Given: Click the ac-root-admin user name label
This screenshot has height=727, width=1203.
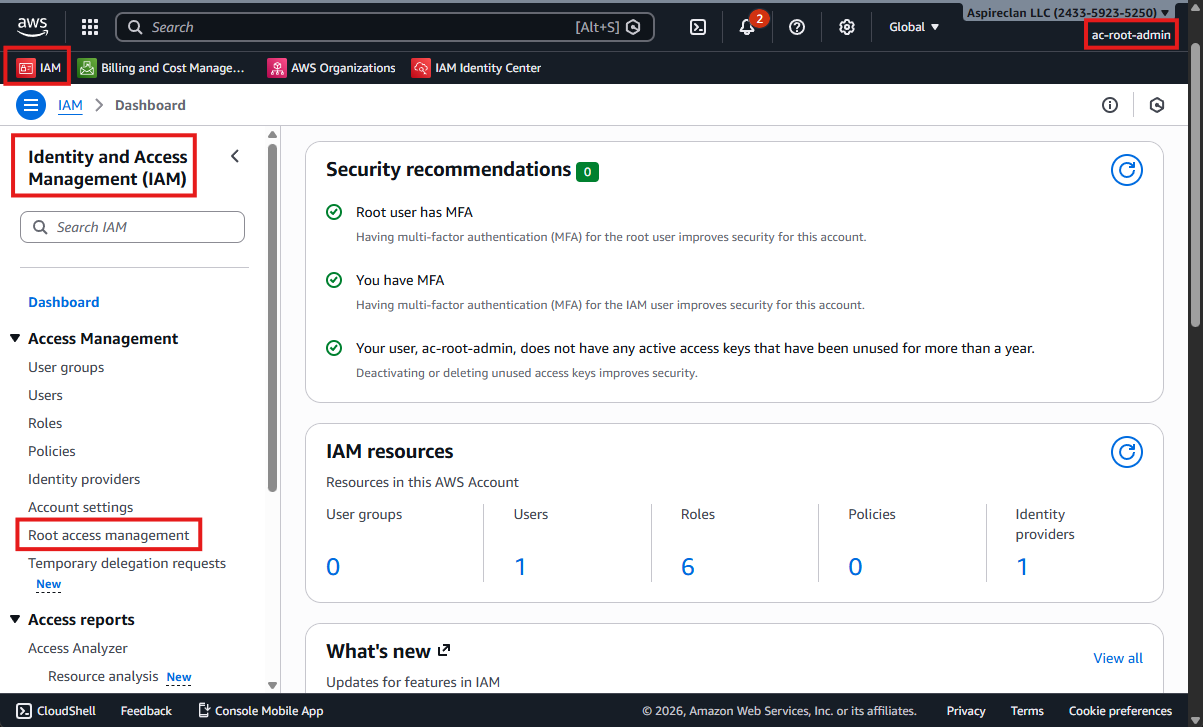Looking at the screenshot, I should click(1131, 35).
